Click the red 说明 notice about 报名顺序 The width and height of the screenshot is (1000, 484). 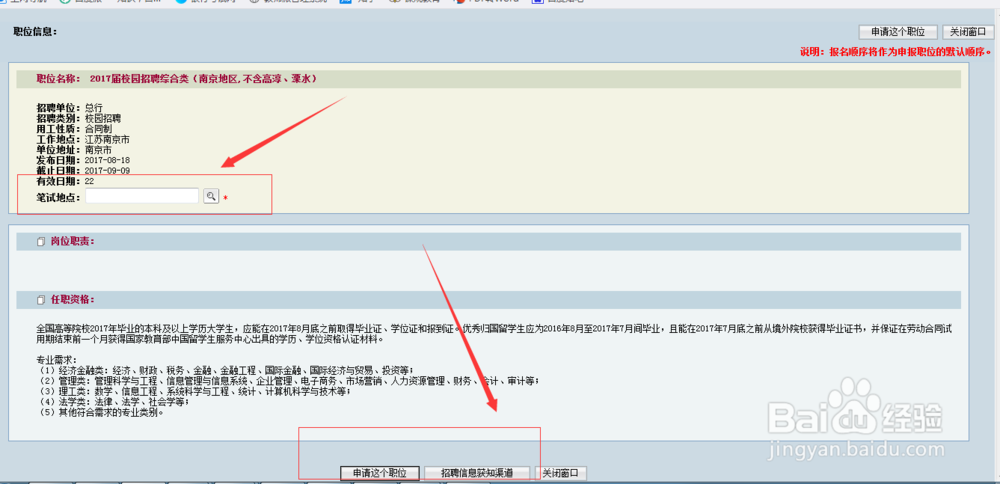pos(895,52)
